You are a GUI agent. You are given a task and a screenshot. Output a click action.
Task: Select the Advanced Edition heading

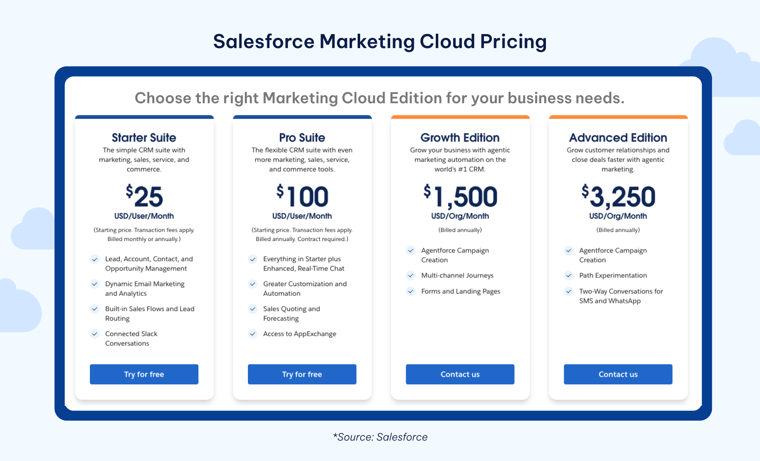[618, 138]
